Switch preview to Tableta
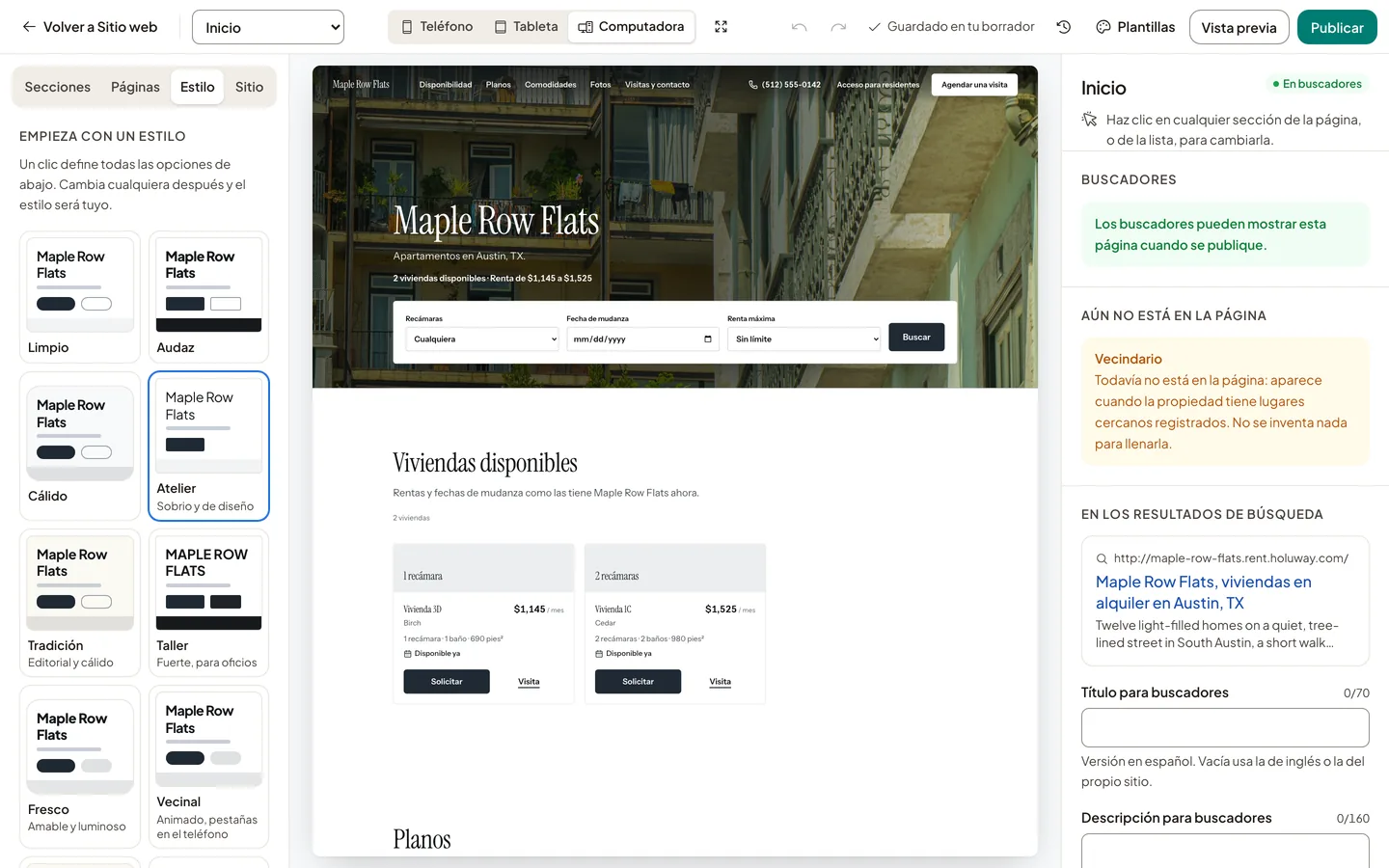The width and height of the screenshot is (1389, 868). coord(527,27)
